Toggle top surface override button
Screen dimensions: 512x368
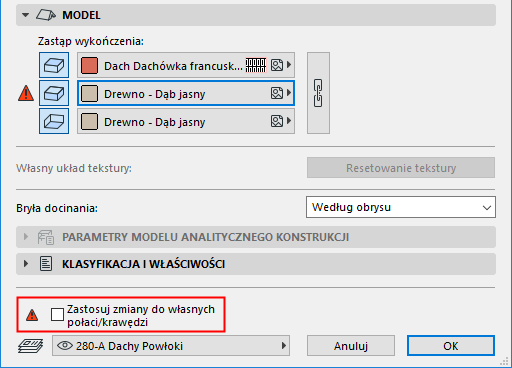coord(54,65)
